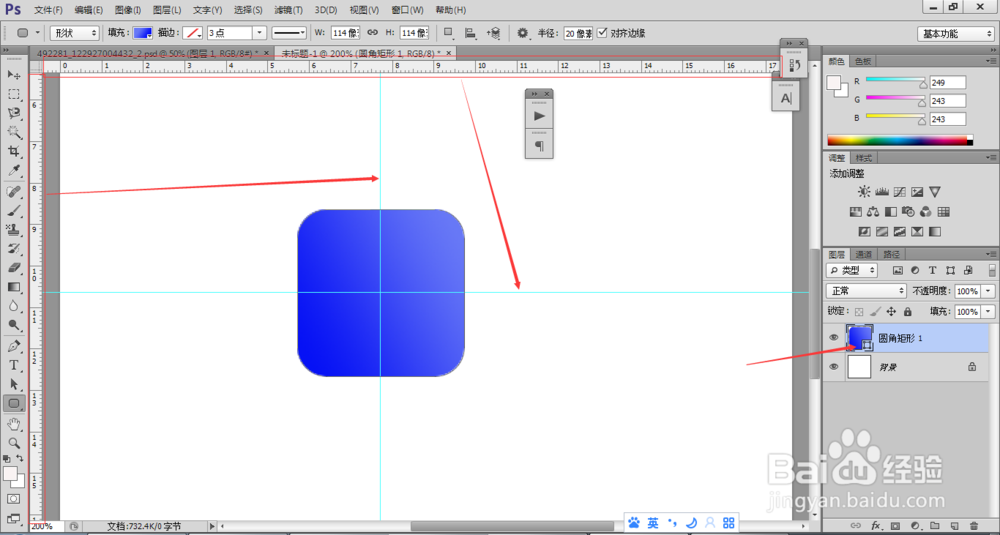The image size is (1000, 535).
Task: Select the Dodge tool
Action: pos(13,325)
